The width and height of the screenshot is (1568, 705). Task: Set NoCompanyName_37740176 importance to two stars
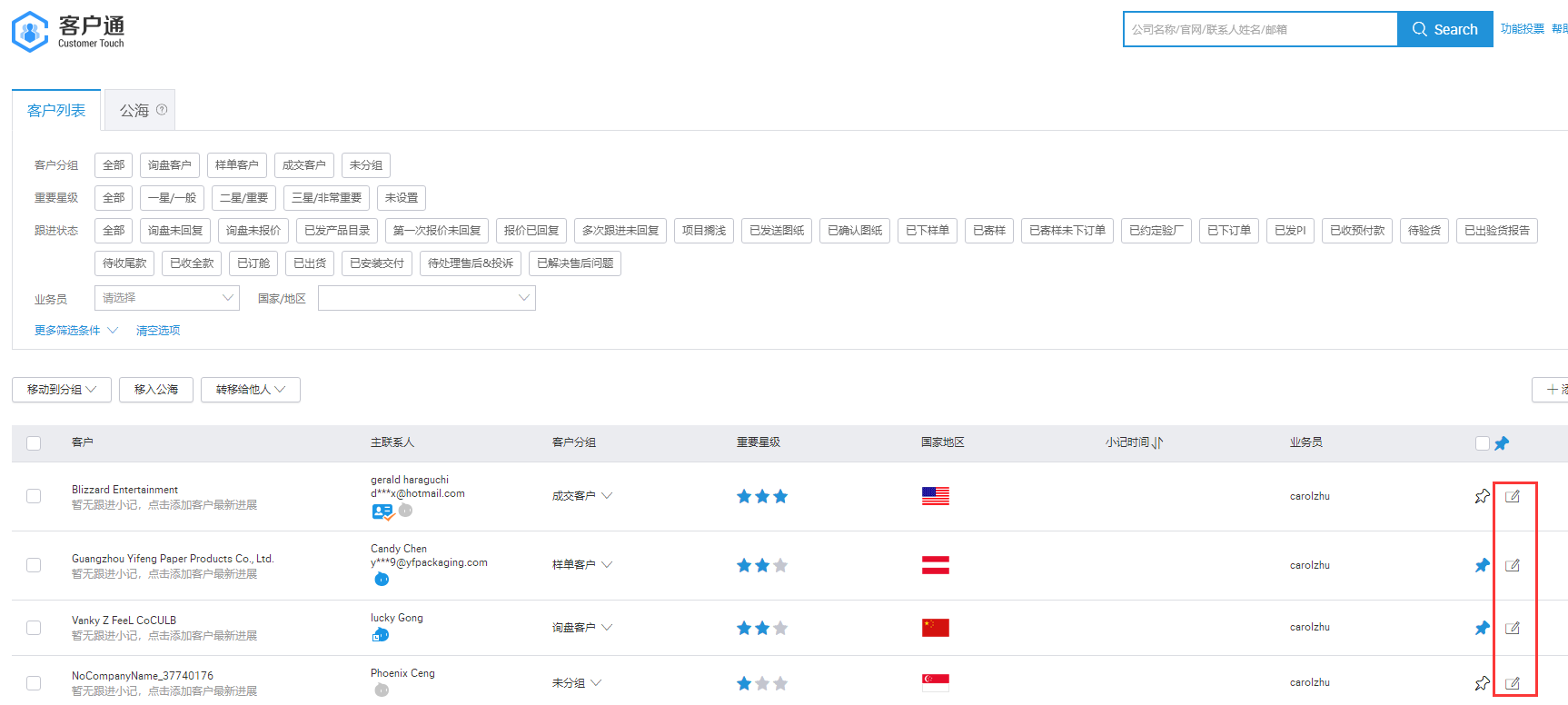[762, 683]
